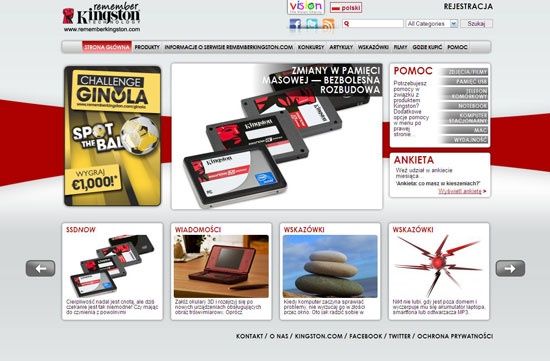Viewport: 550px width, 361px height.
Task: Click the WIADOMOŚCI card title
Action: 198,230
